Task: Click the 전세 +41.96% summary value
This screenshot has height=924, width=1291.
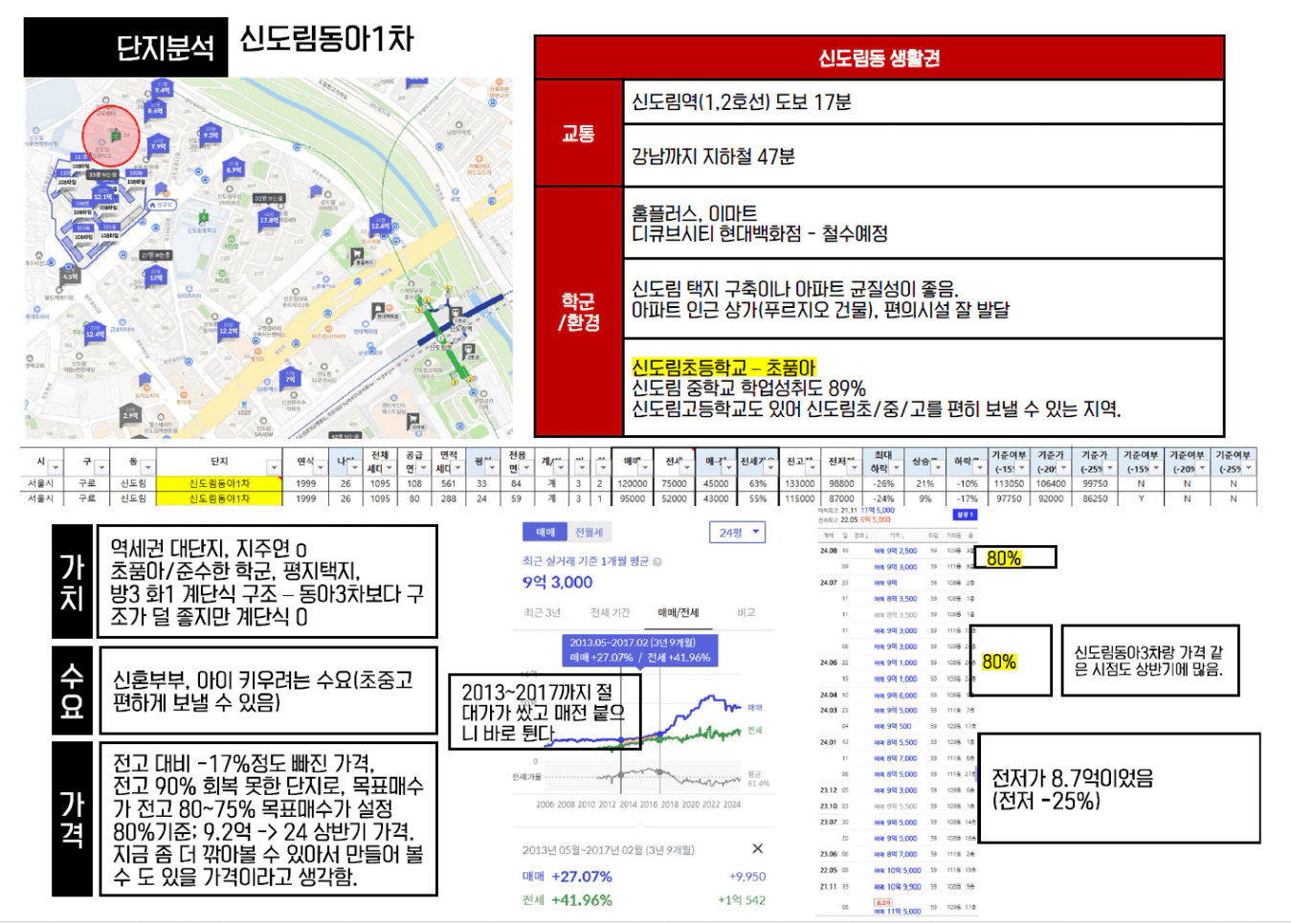Action: tap(568, 900)
